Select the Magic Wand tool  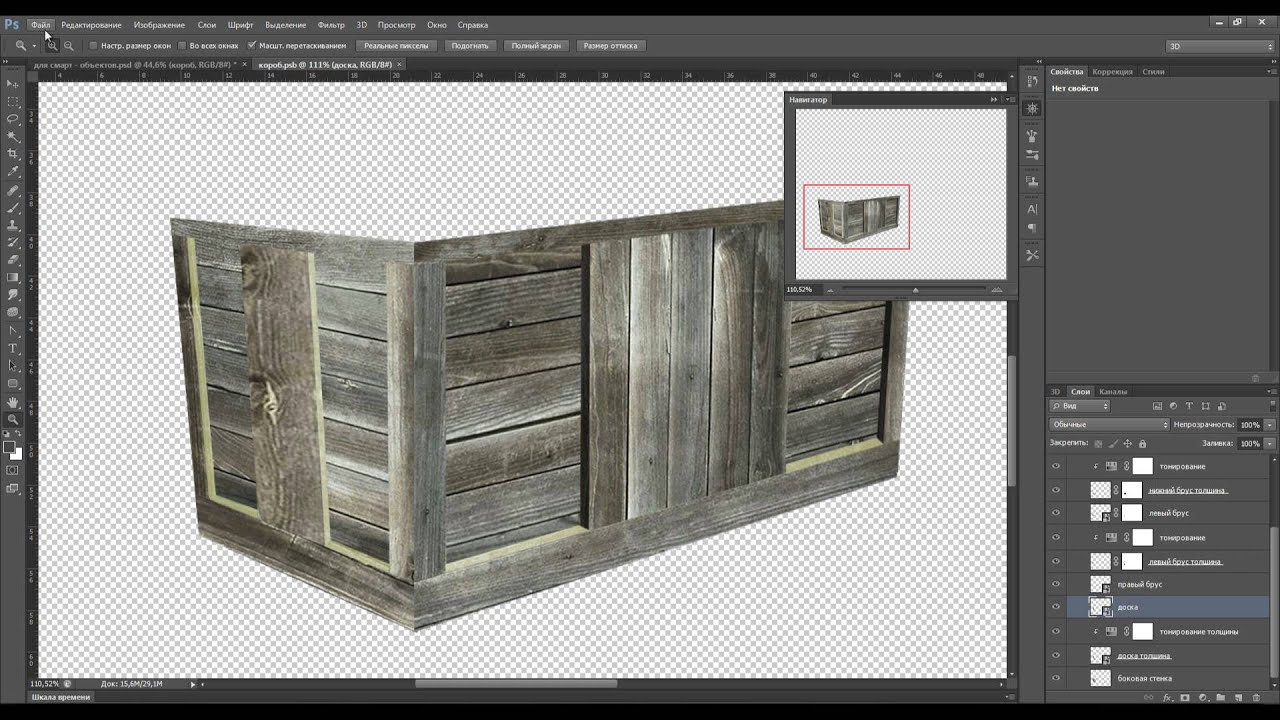[13, 136]
